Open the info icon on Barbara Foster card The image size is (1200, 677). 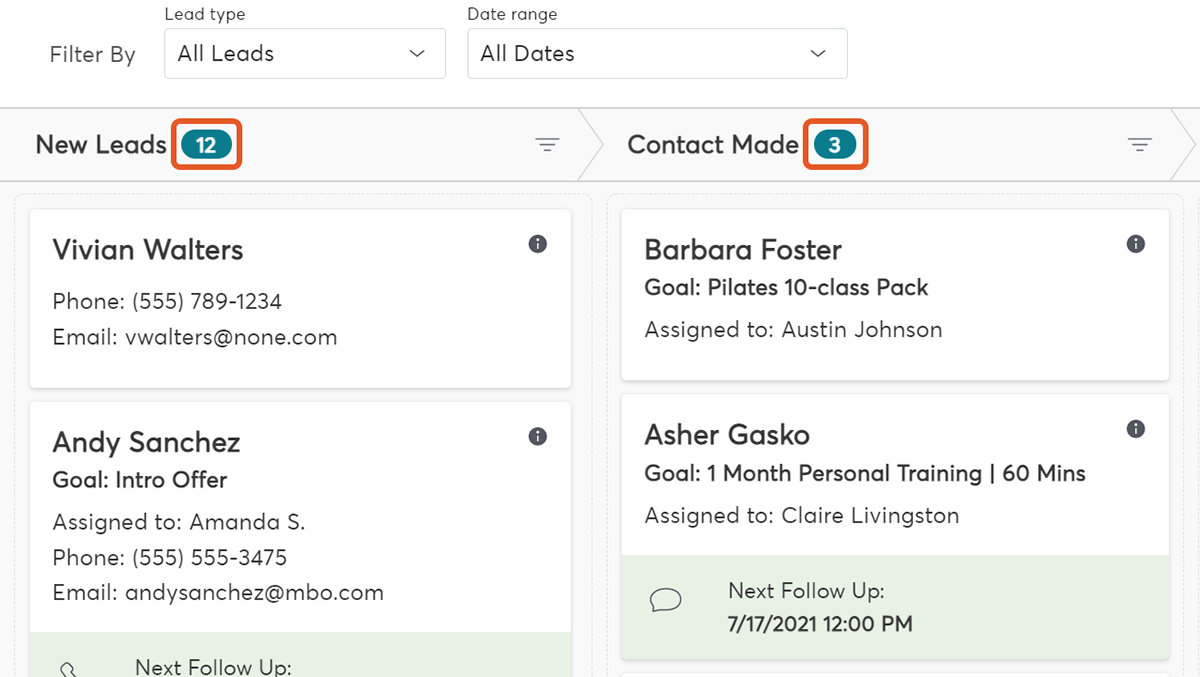pyautogui.click(x=1135, y=244)
